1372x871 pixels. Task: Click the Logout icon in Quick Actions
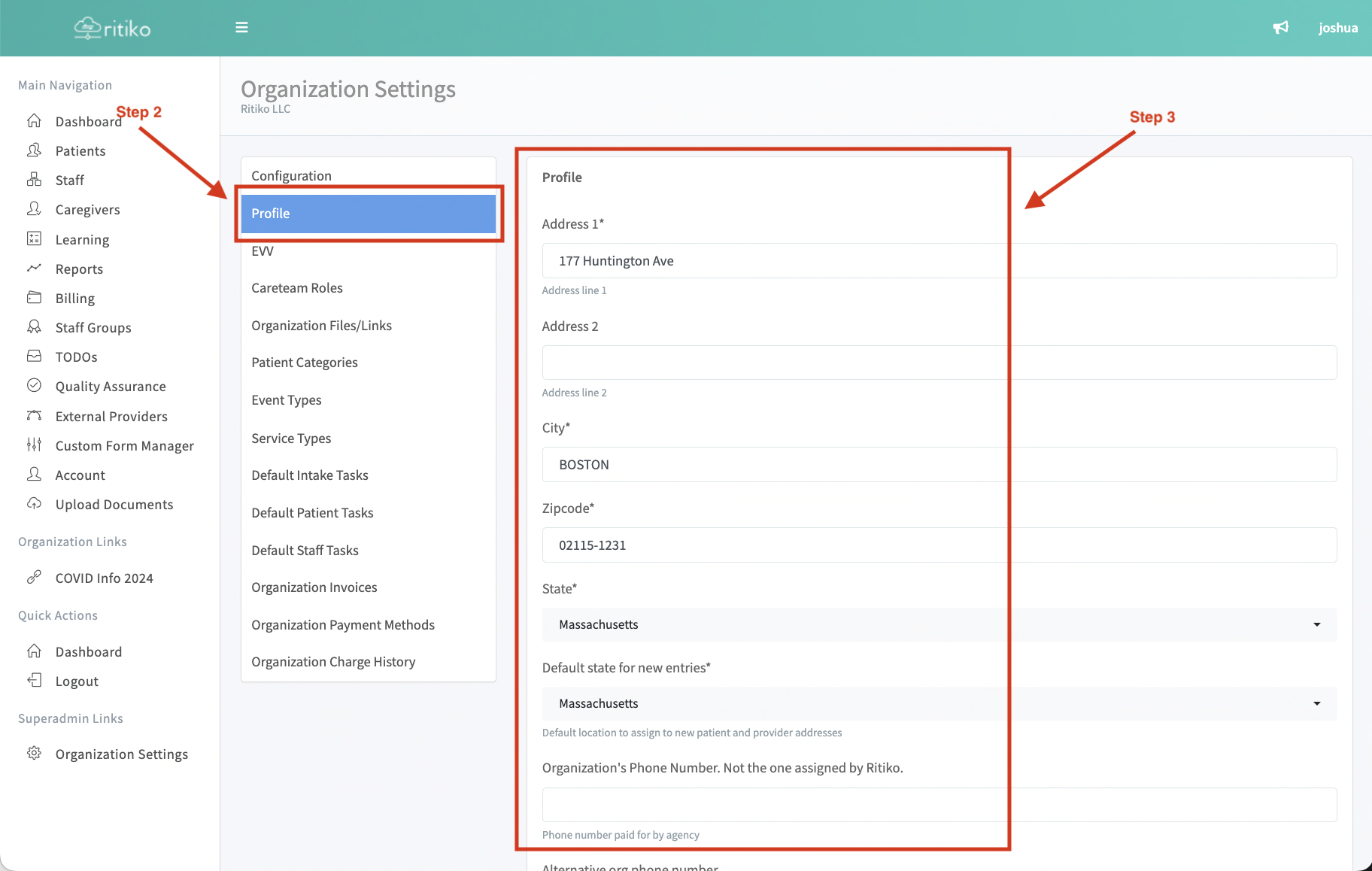click(35, 681)
